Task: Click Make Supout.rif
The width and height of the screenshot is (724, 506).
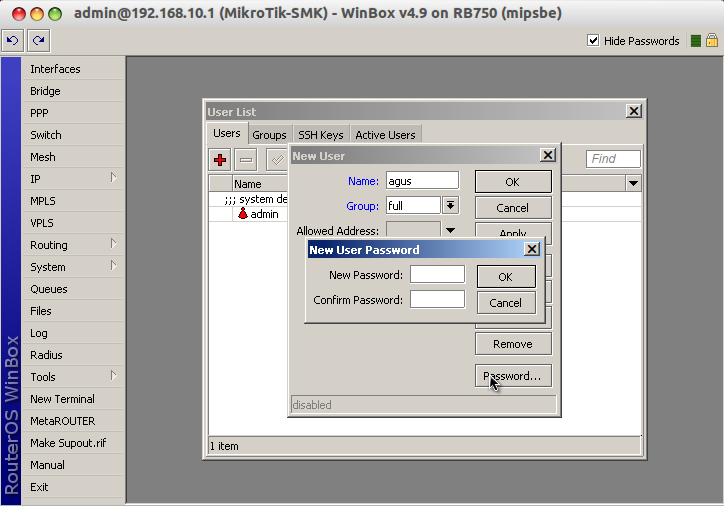Action: 73,443
